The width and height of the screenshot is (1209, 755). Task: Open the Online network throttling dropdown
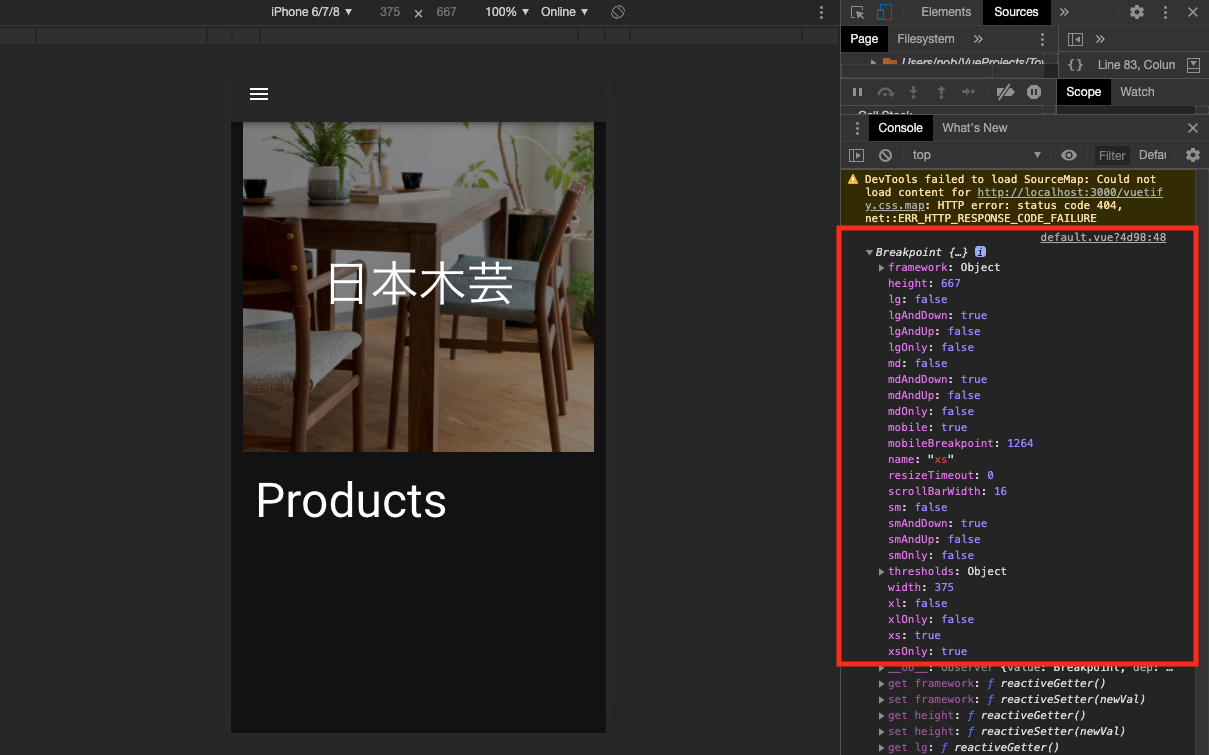tap(564, 12)
